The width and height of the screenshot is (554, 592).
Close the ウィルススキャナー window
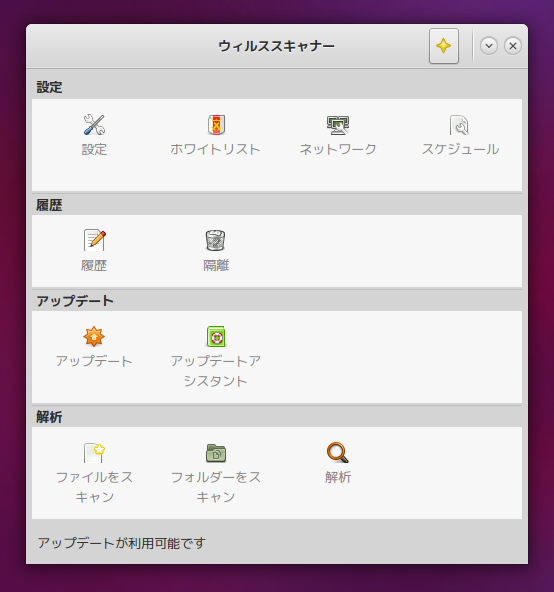[513, 46]
